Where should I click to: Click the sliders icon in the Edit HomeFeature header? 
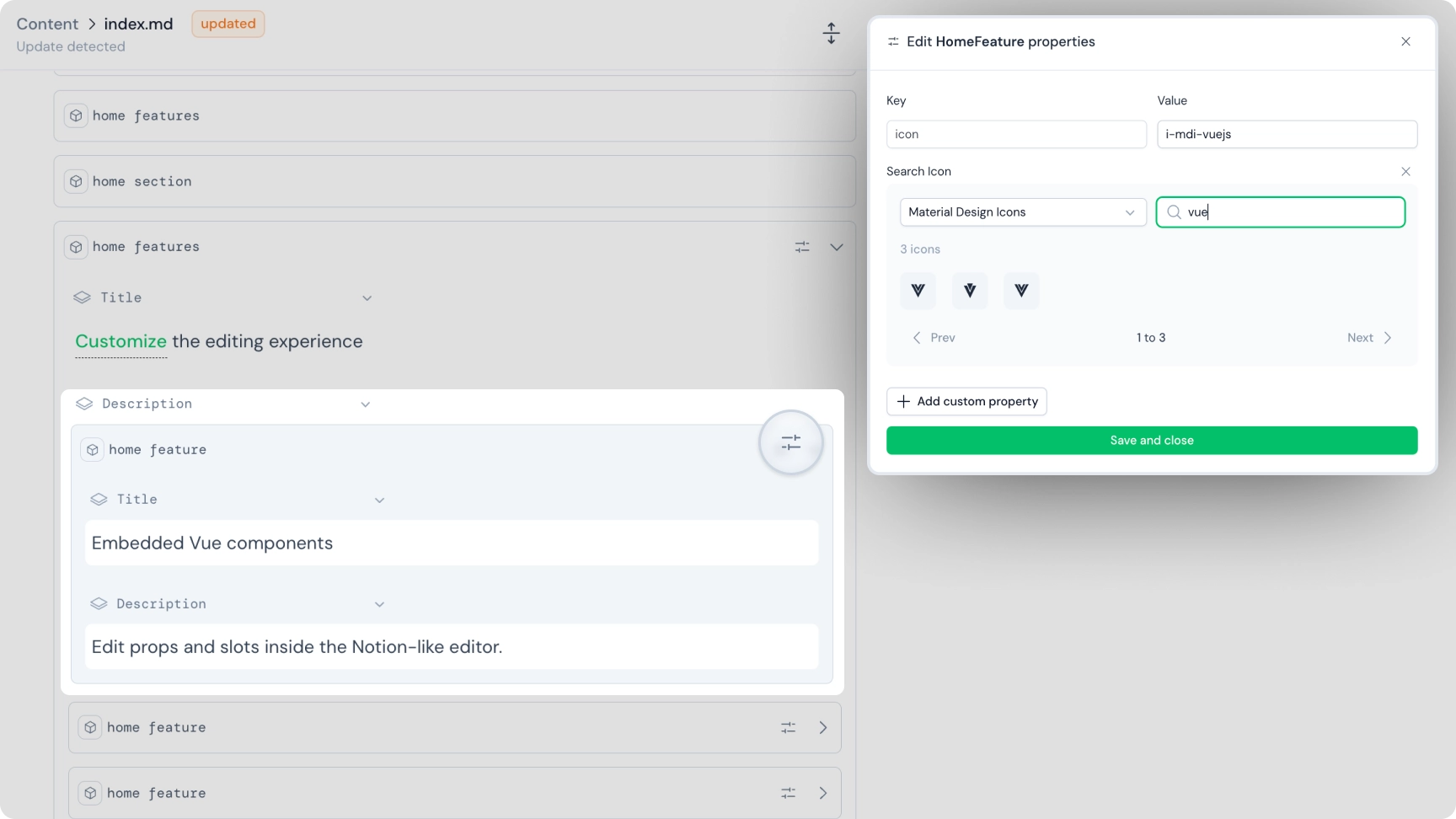(x=893, y=40)
